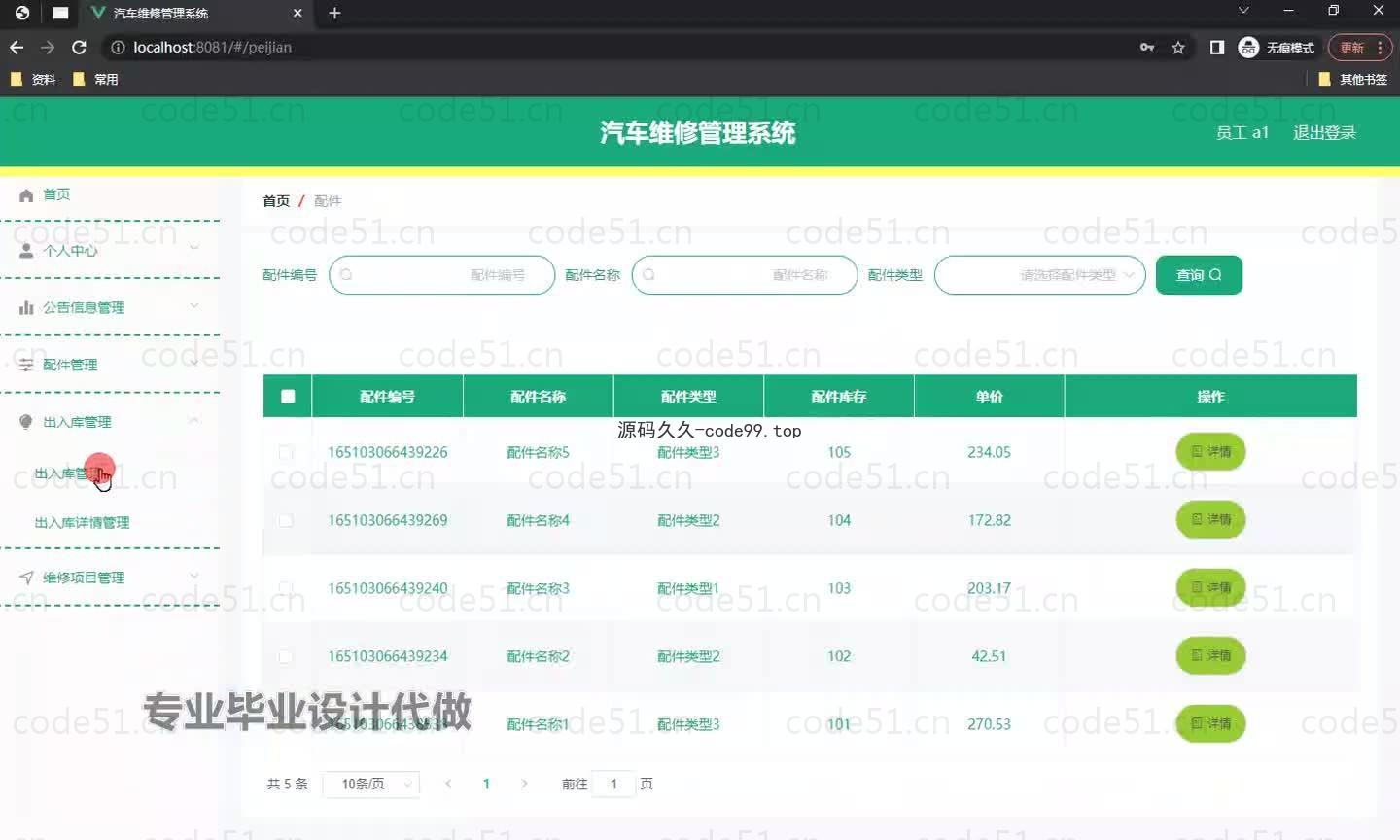Open the password key icon in address bar

point(1147,47)
